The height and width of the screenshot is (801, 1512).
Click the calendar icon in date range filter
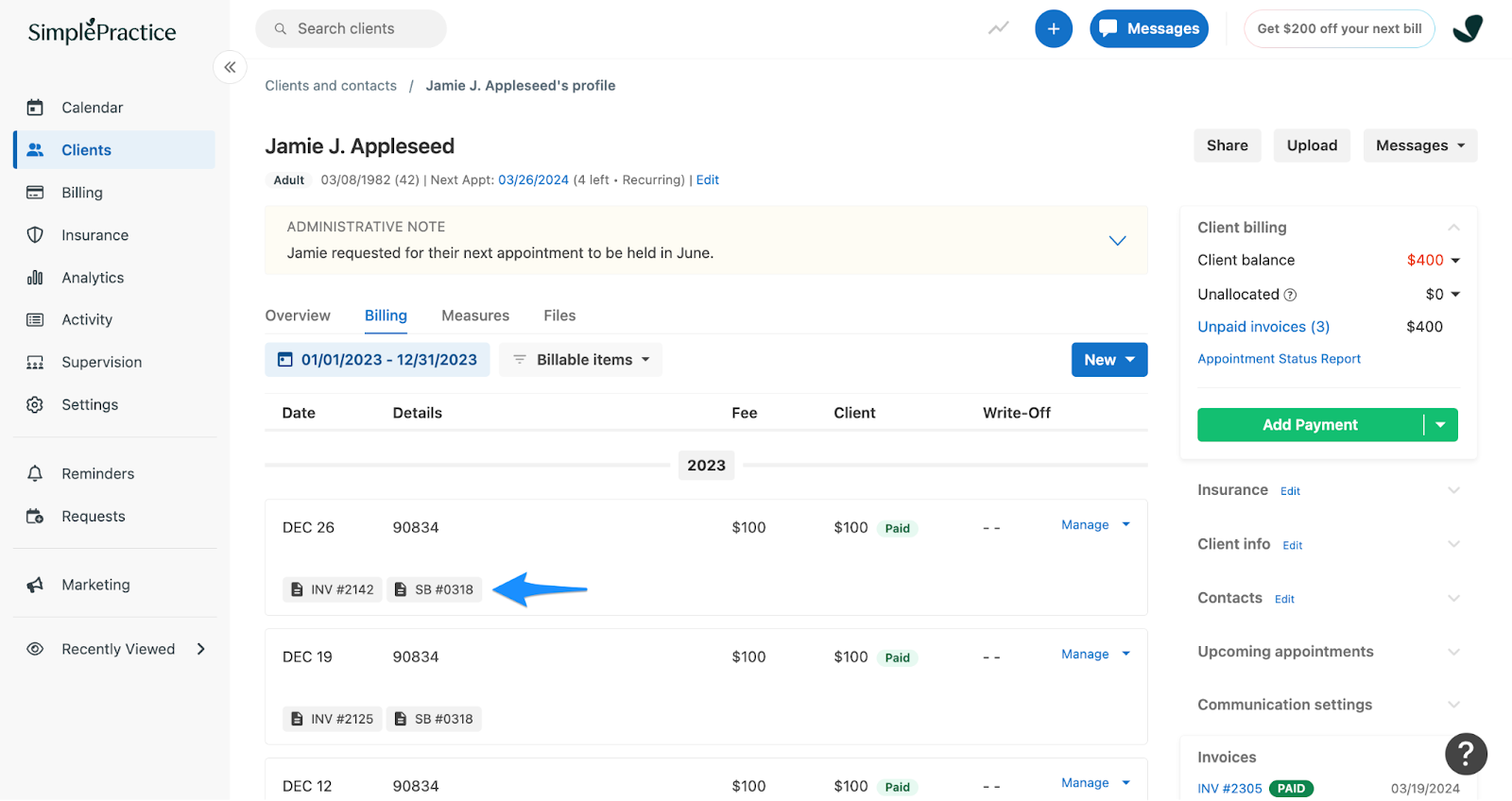coord(285,360)
